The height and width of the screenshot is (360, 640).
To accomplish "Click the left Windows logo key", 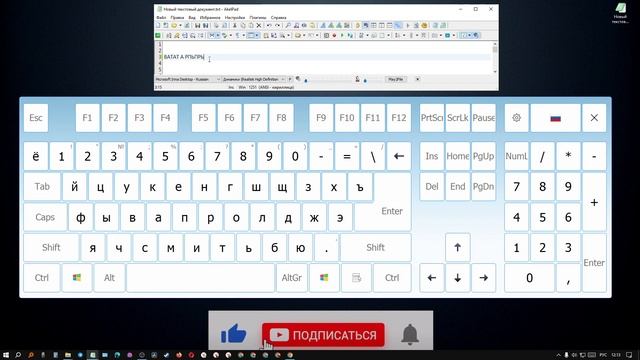I will click(x=77, y=278).
